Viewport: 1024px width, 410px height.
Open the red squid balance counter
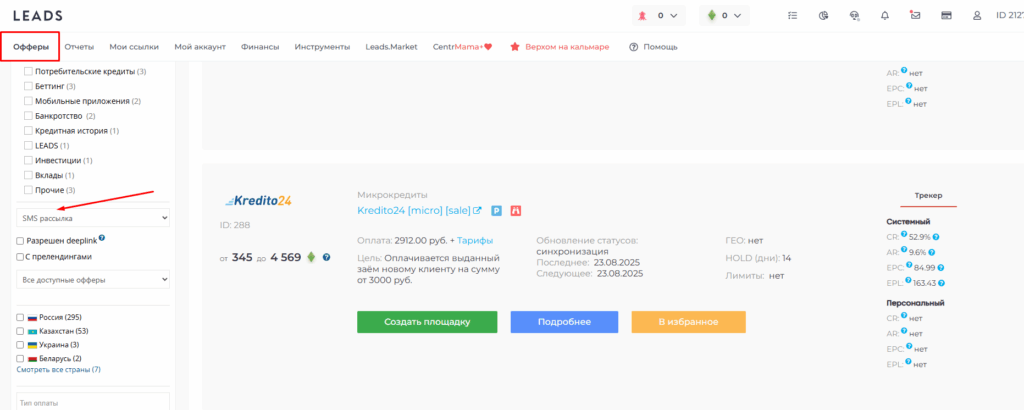[658, 16]
